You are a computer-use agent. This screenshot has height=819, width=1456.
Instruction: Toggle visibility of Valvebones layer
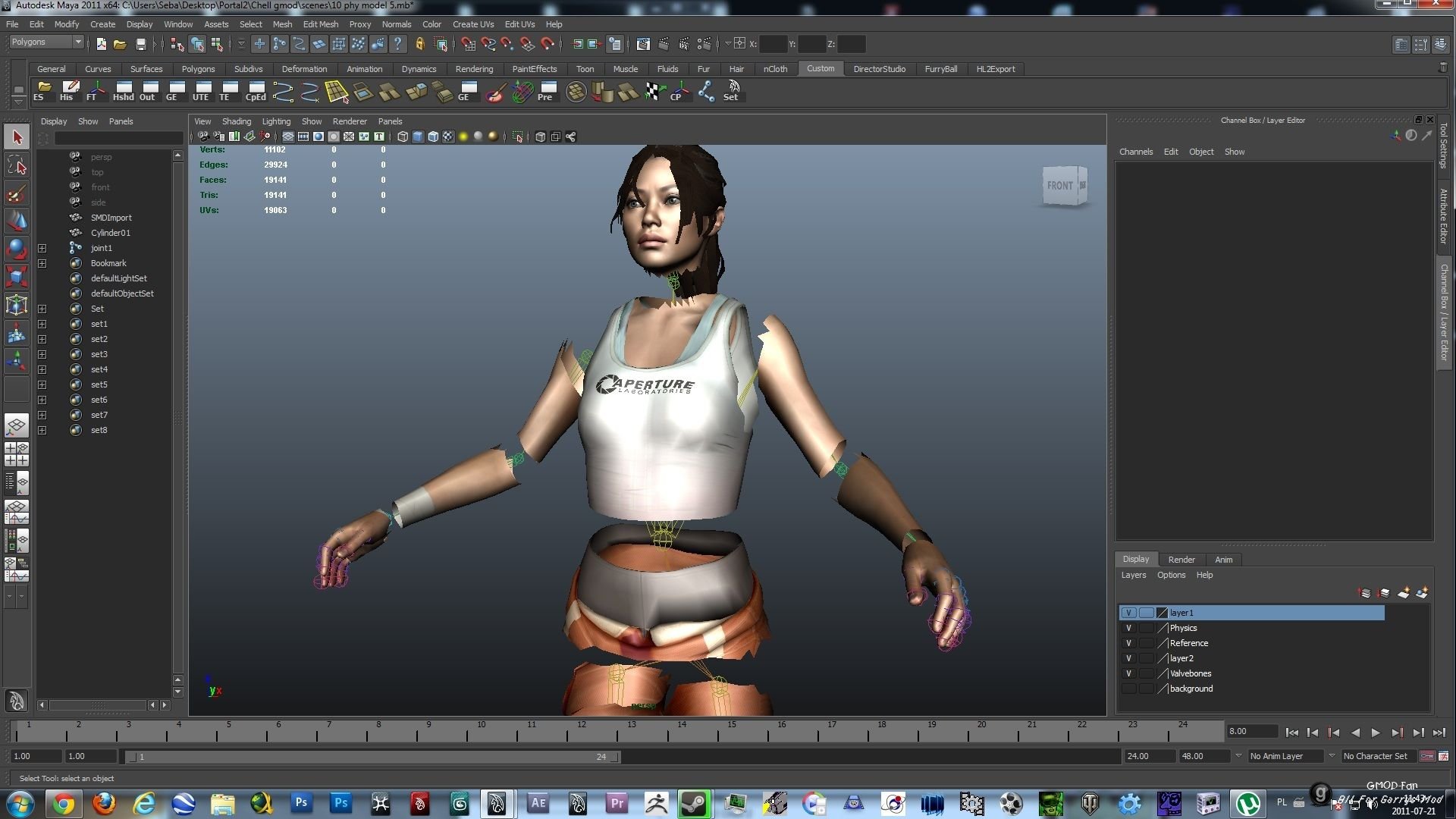coord(1128,673)
